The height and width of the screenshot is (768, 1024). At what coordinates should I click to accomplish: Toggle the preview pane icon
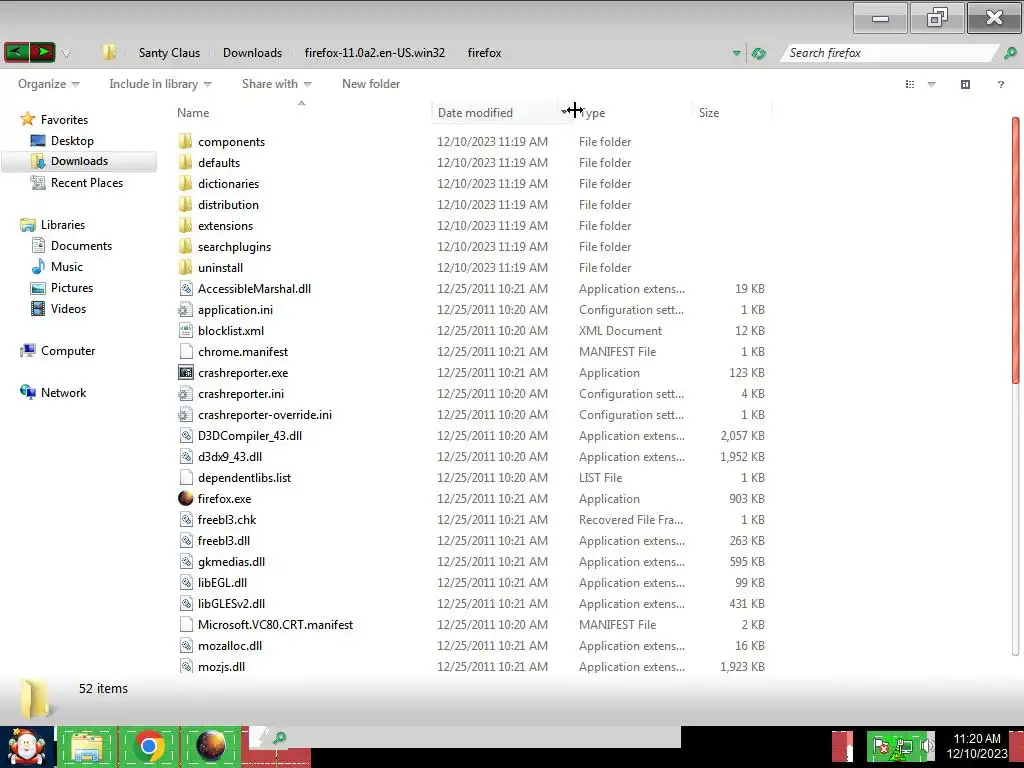pos(965,84)
